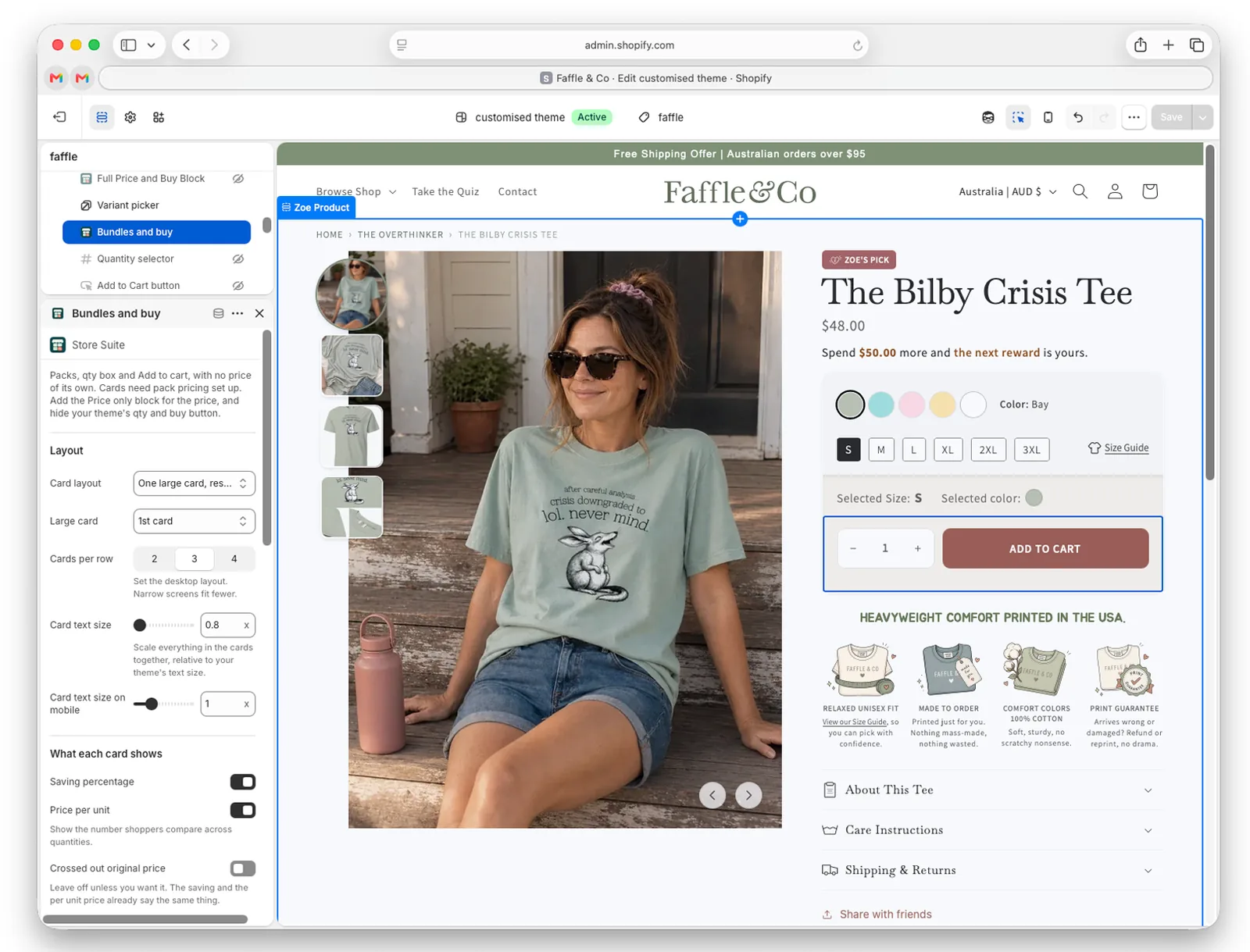Image resolution: width=1250 pixels, height=952 pixels.
Task: Open Take the Quiz nav link
Action: click(445, 191)
